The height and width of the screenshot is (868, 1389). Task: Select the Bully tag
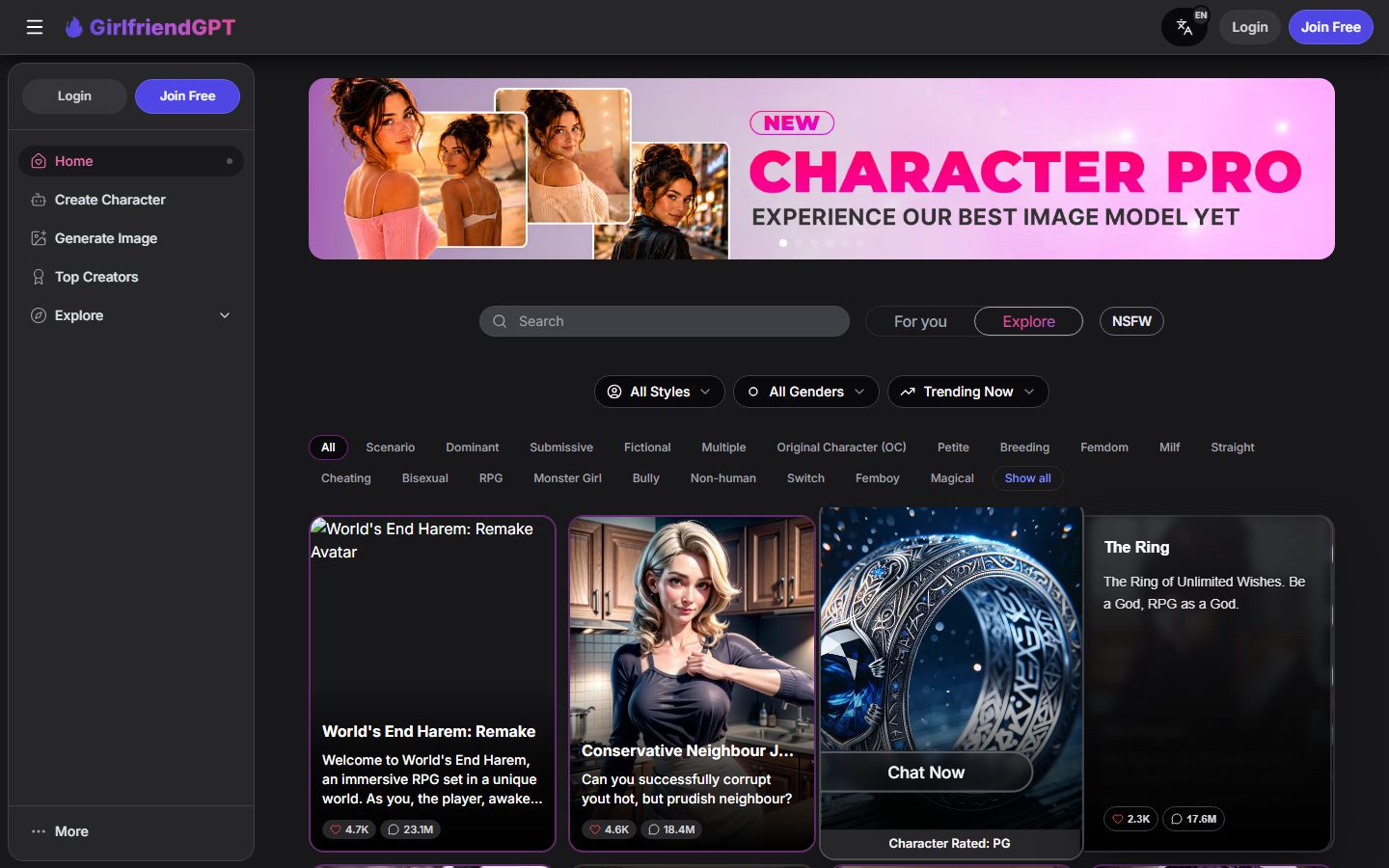coord(645,478)
